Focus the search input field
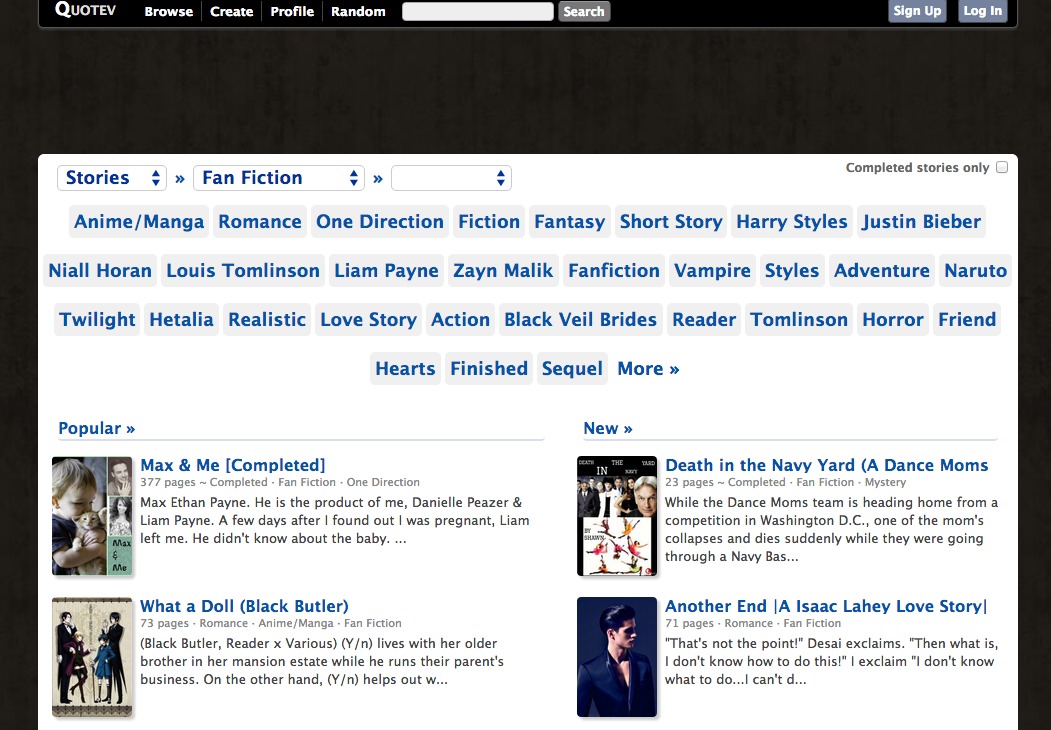This screenshot has width=1051, height=730. tap(477, 11)
